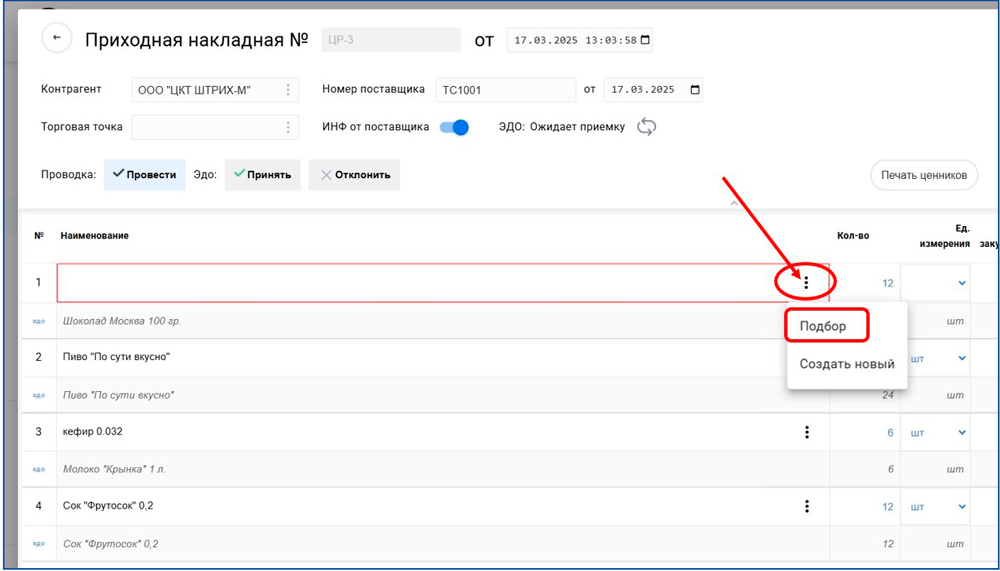Screen dimensions: 1000x571
Task: Click calendar icon in invoice date field
Action: 644,40
